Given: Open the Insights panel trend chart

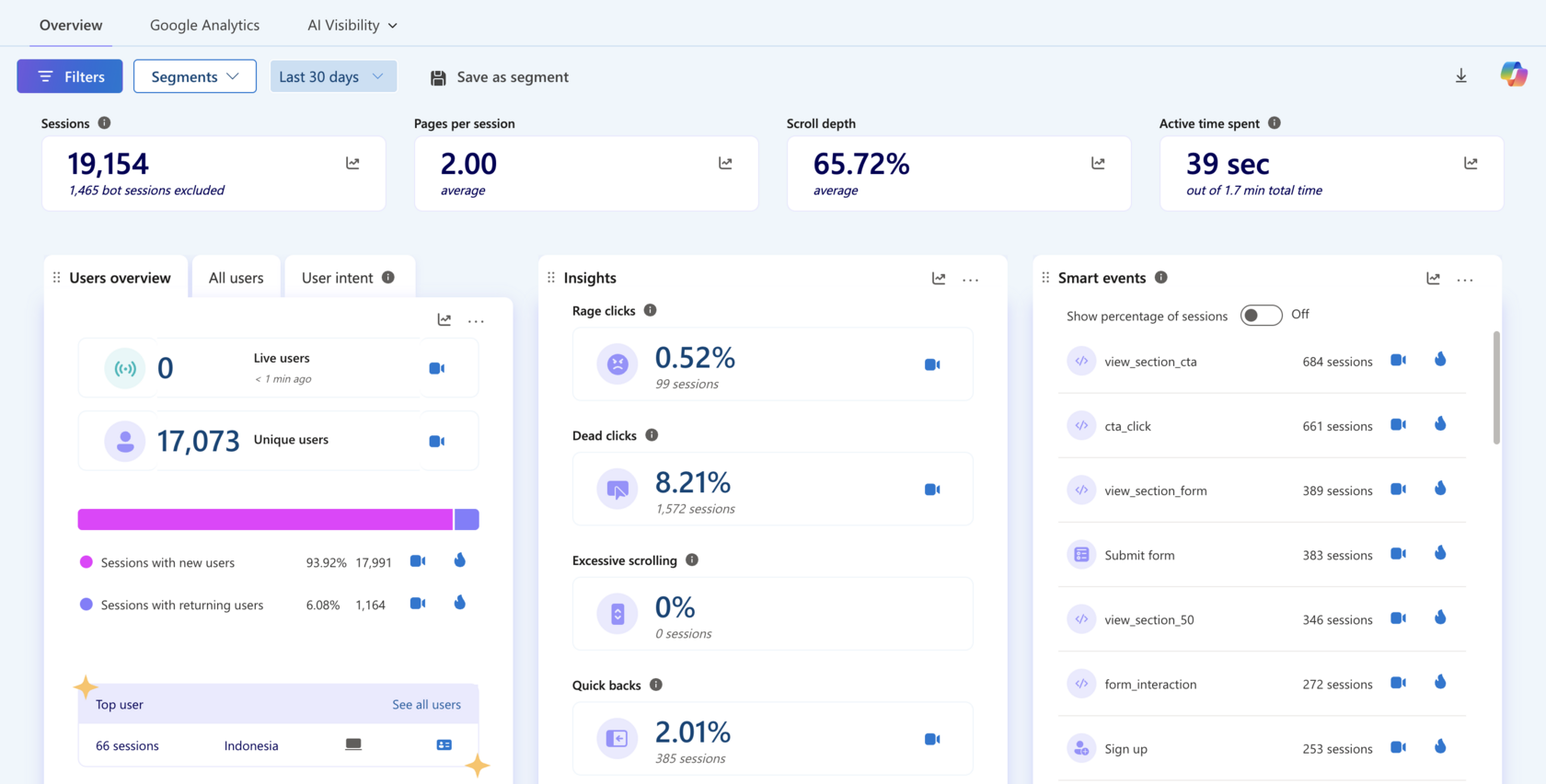Looking at the screenshot, I should 939,278.
